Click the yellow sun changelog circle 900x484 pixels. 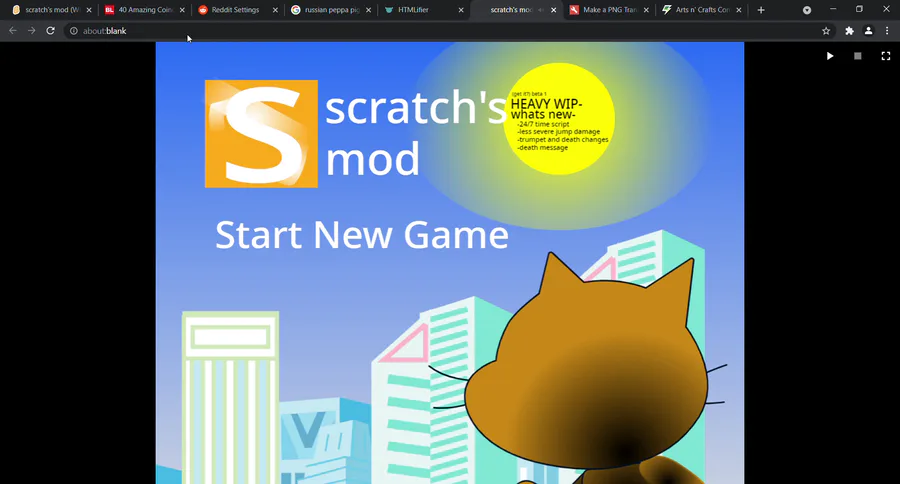pyautogui.click(x=559, y=119)
